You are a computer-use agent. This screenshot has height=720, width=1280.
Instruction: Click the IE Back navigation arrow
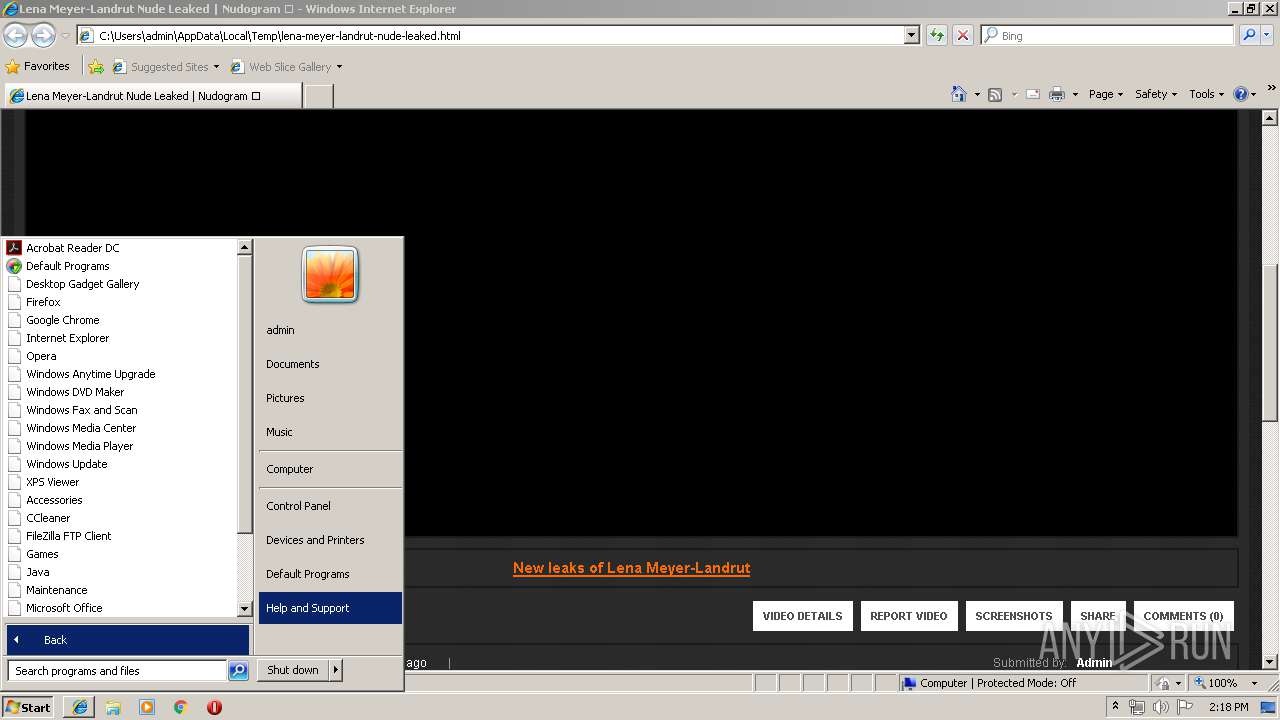(15, 35)
